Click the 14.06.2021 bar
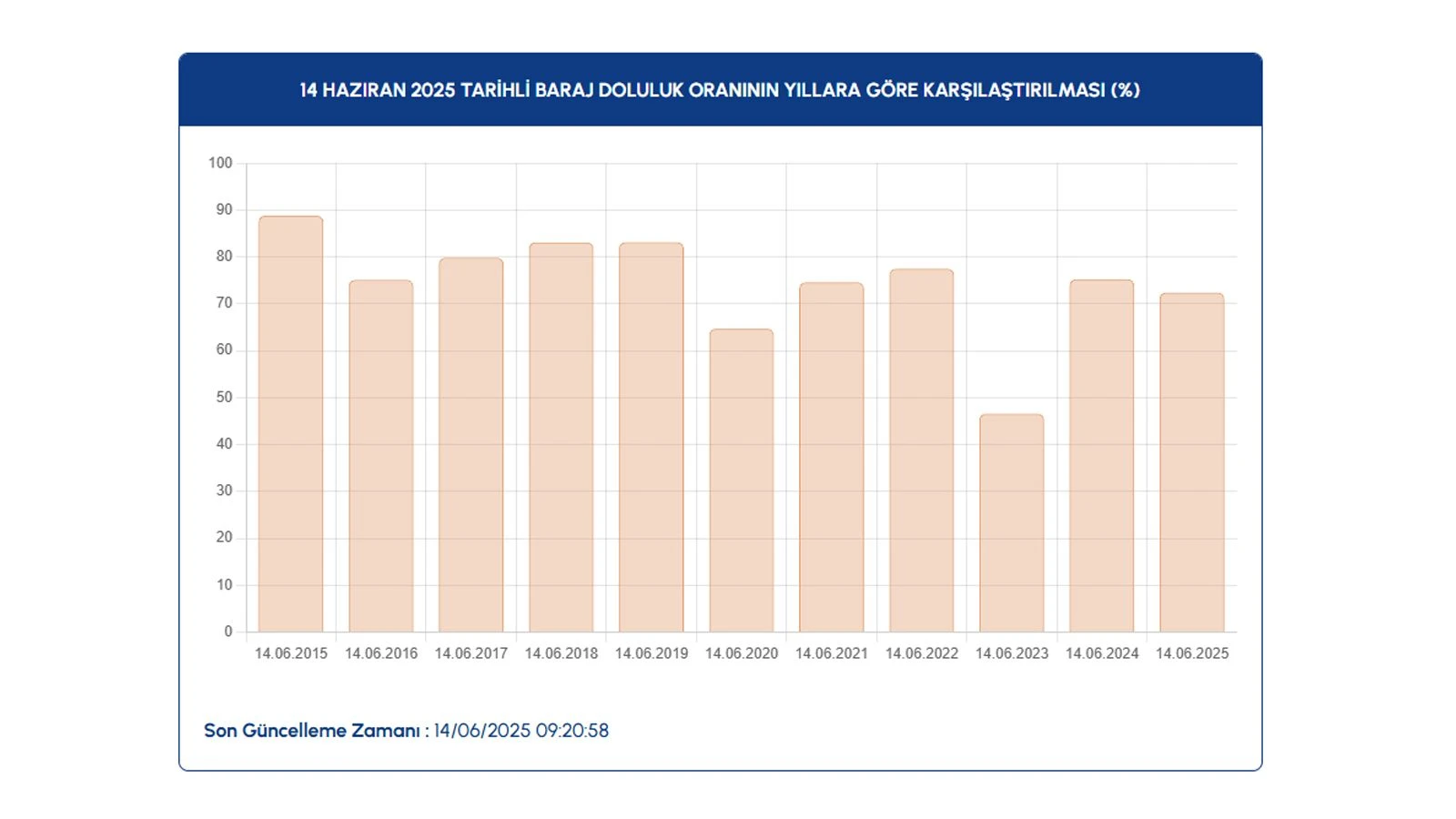The image size is (1456, 819). pyautogui.click(x=831, y=457)
